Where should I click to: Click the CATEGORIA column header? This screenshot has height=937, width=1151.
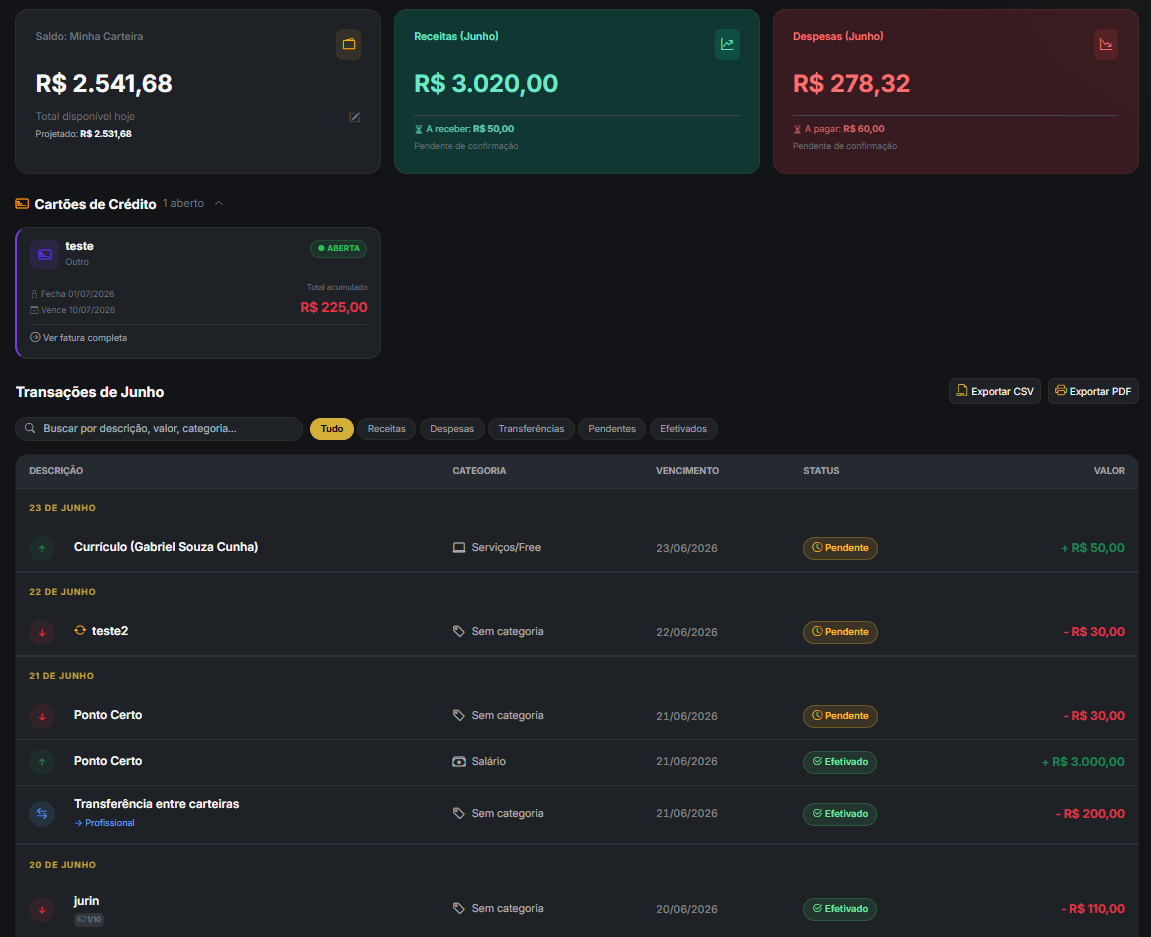[479, 471]
